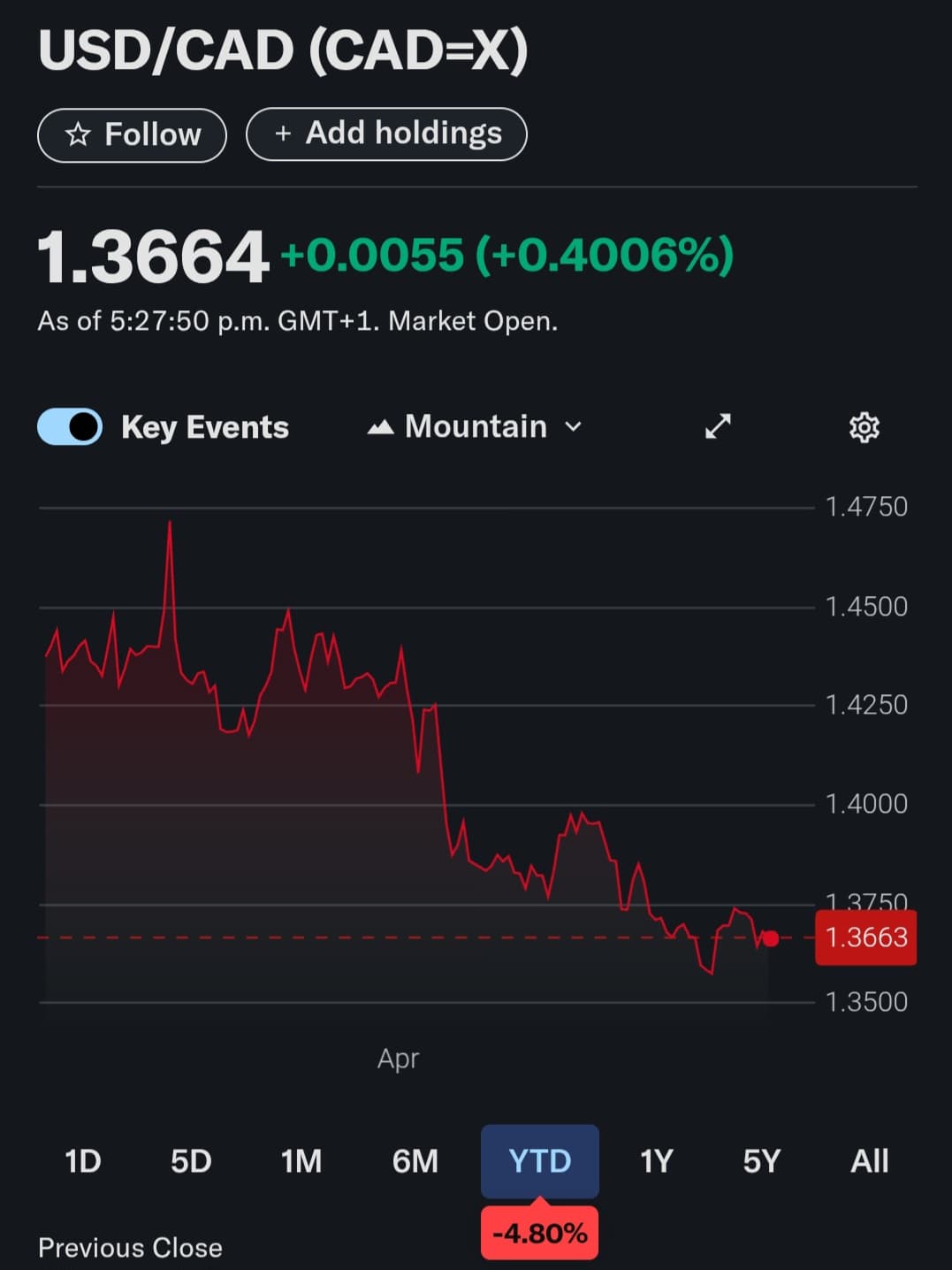Show the 5Y chart range
Image resolution: width=952 pixels, height=1270 pixels.
[x=762, y=1161]
